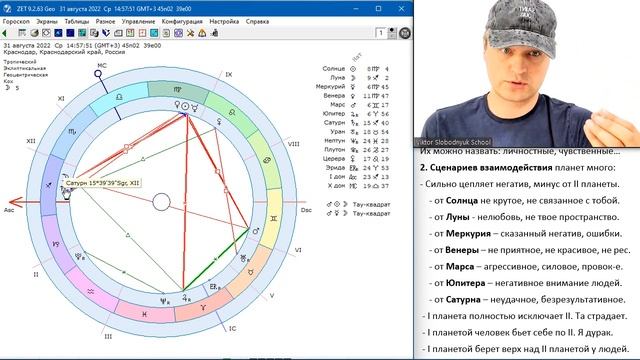Click the Mars glyph on the chart wheel
The image size is (640, 360).
(256, 231)
